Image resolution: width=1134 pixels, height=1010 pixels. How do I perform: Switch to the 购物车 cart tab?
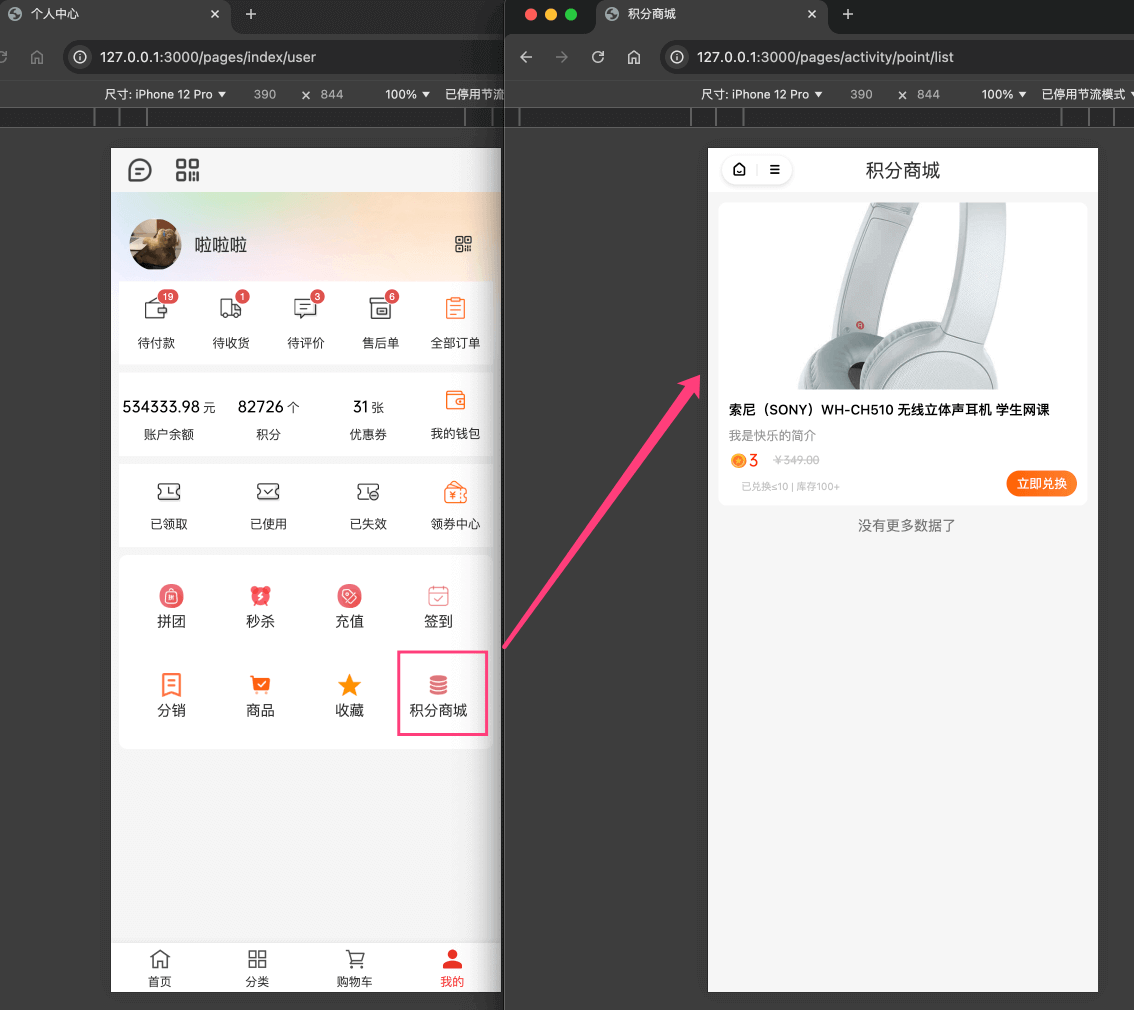tap(355, 968)
